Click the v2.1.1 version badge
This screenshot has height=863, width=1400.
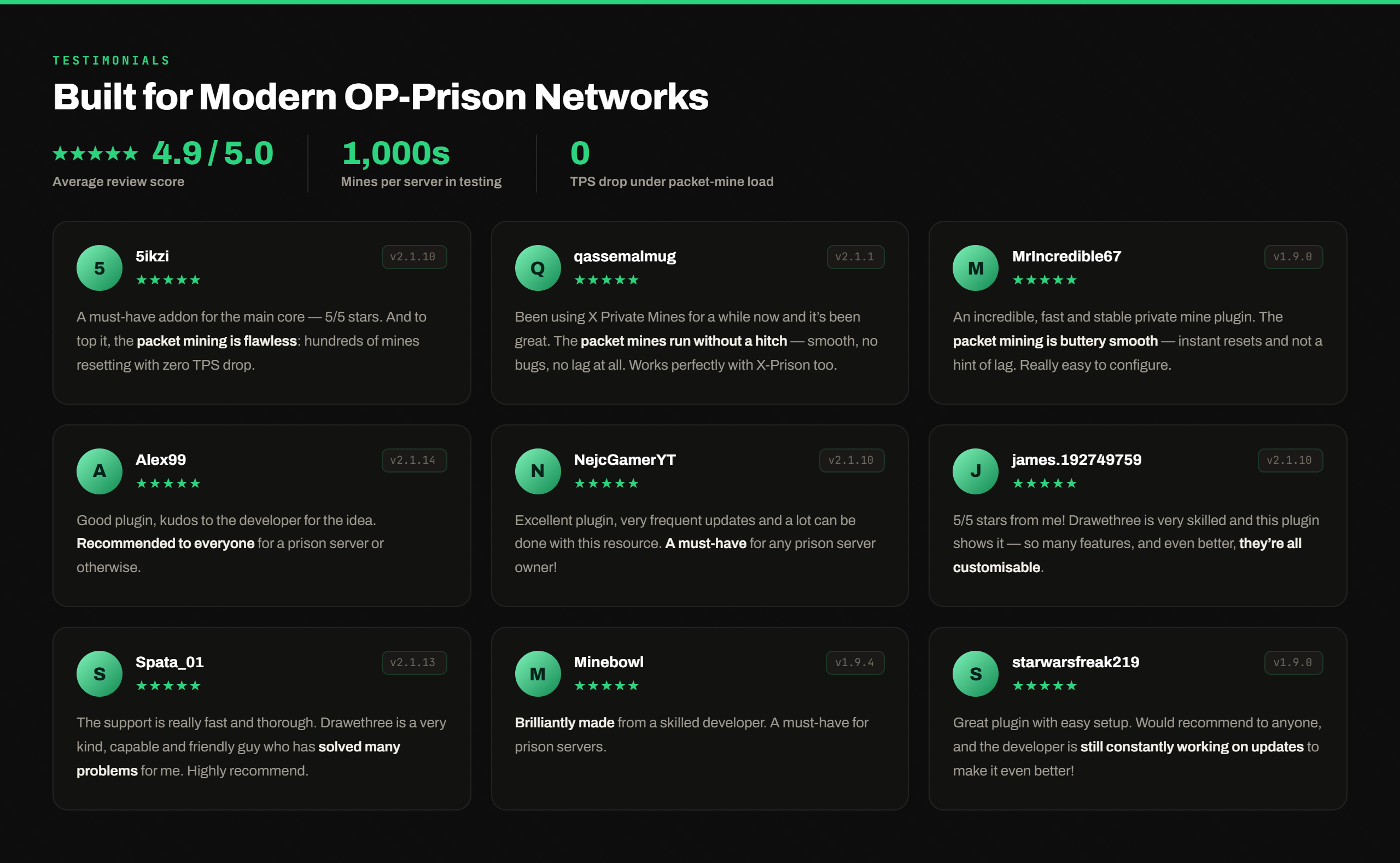[855, 257]
